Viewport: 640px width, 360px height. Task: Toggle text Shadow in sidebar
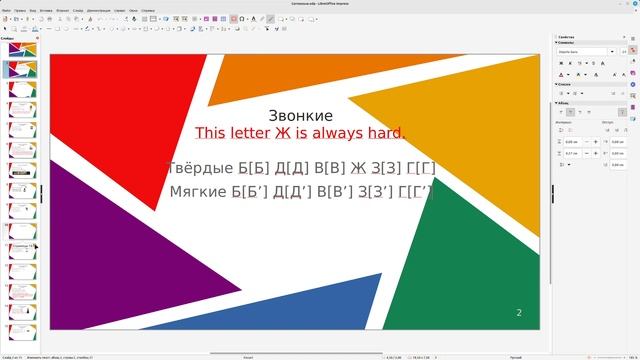[x=603, y=63]
